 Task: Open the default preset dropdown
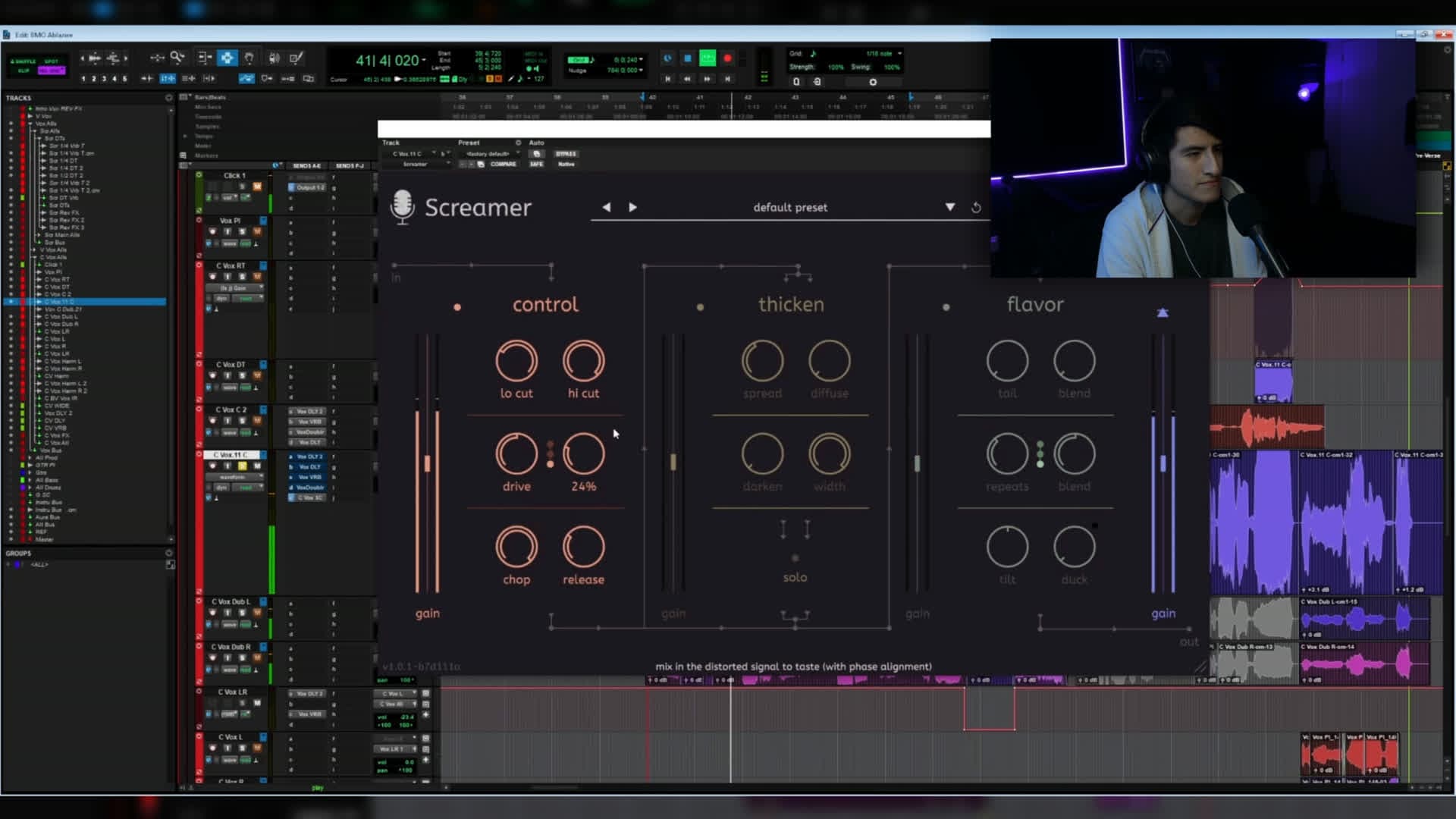click(949, 207)
